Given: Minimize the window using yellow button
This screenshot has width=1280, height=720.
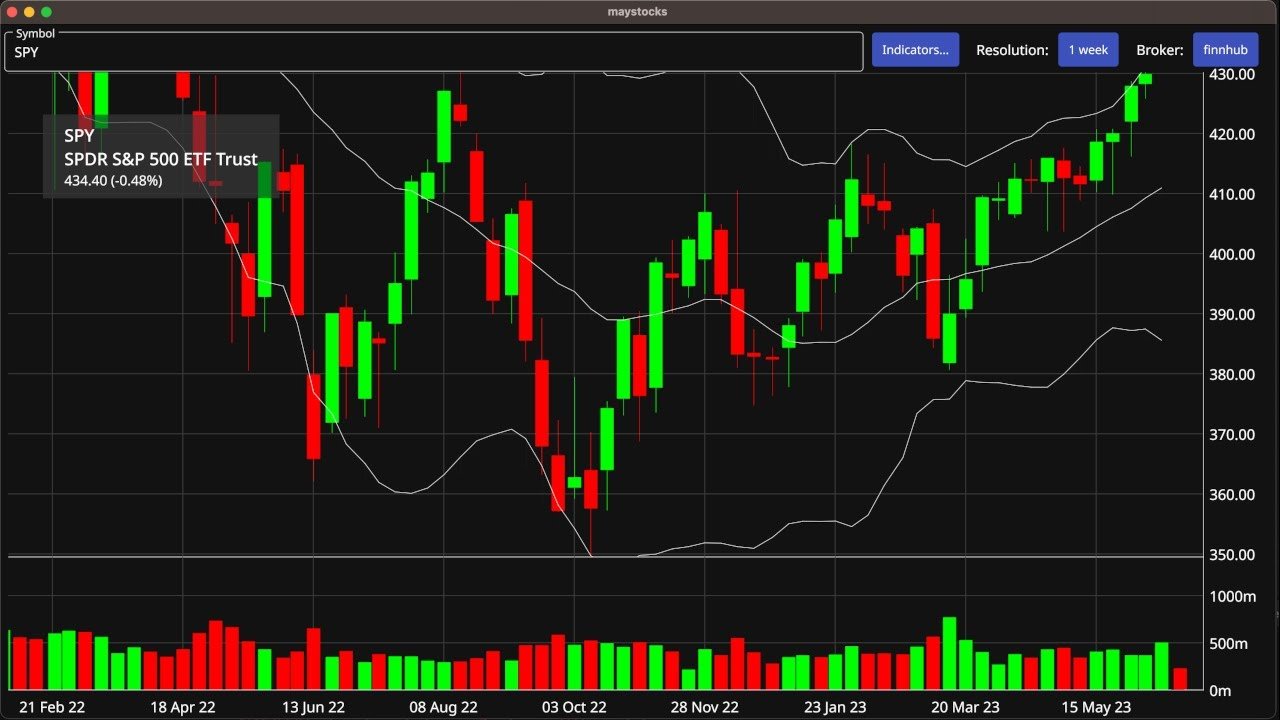Looking at the screenshot, I should coord(29,12).
